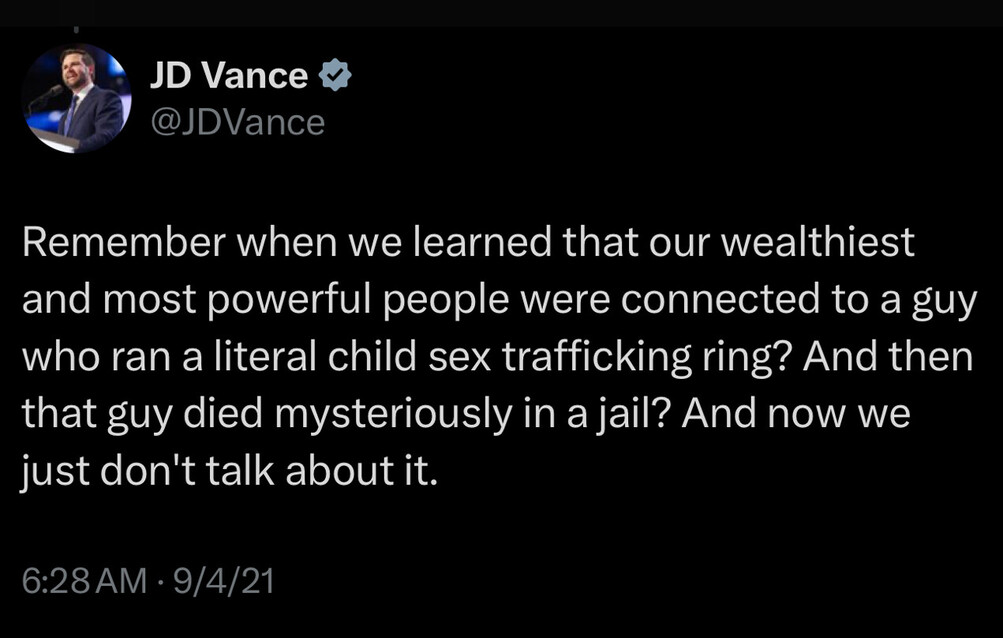Open the JD Vance display name
Screen dimensions: 1003x638
click(229, 76)
